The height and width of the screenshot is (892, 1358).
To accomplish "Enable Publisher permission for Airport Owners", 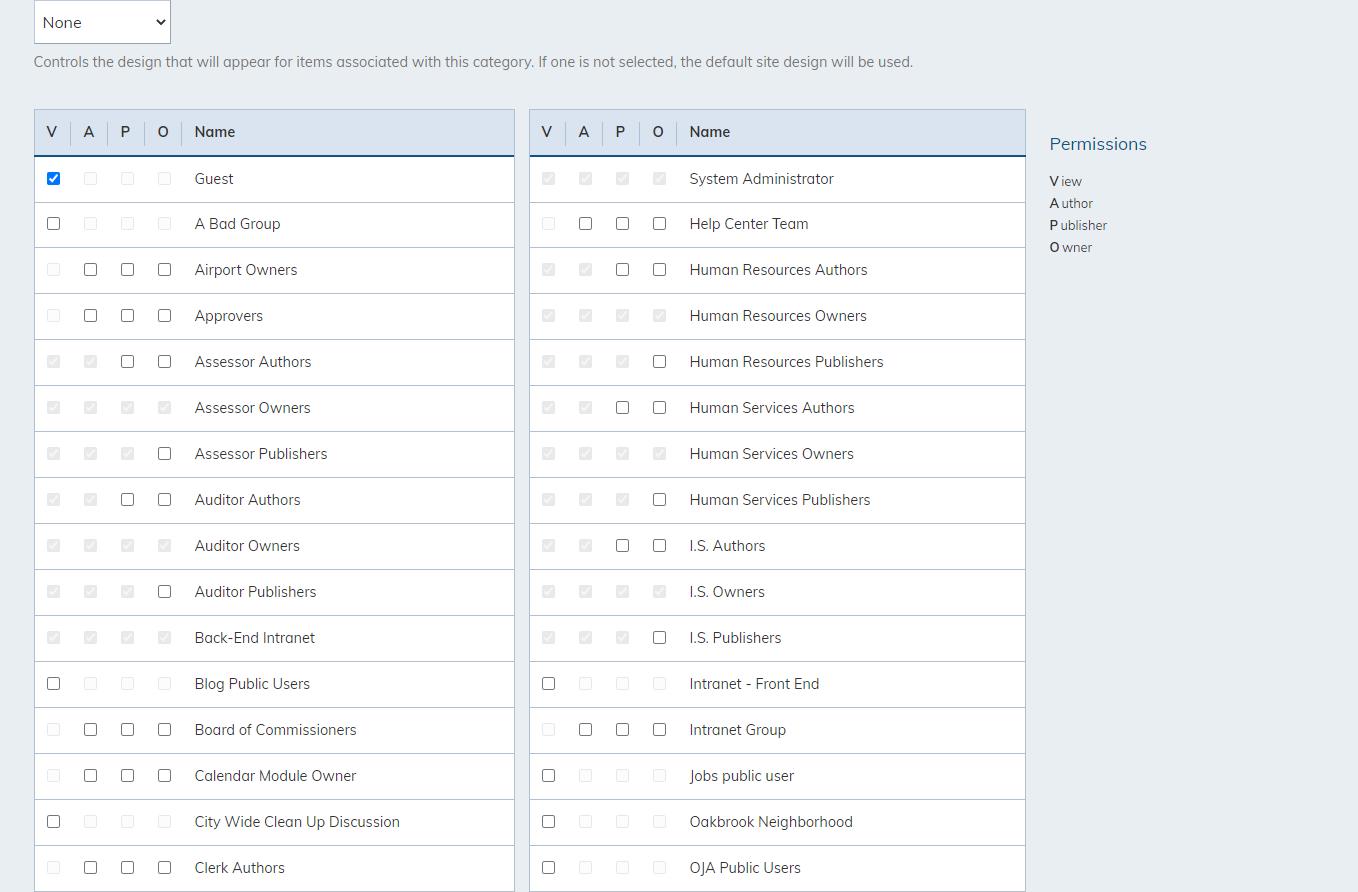I will pos(128,270).
